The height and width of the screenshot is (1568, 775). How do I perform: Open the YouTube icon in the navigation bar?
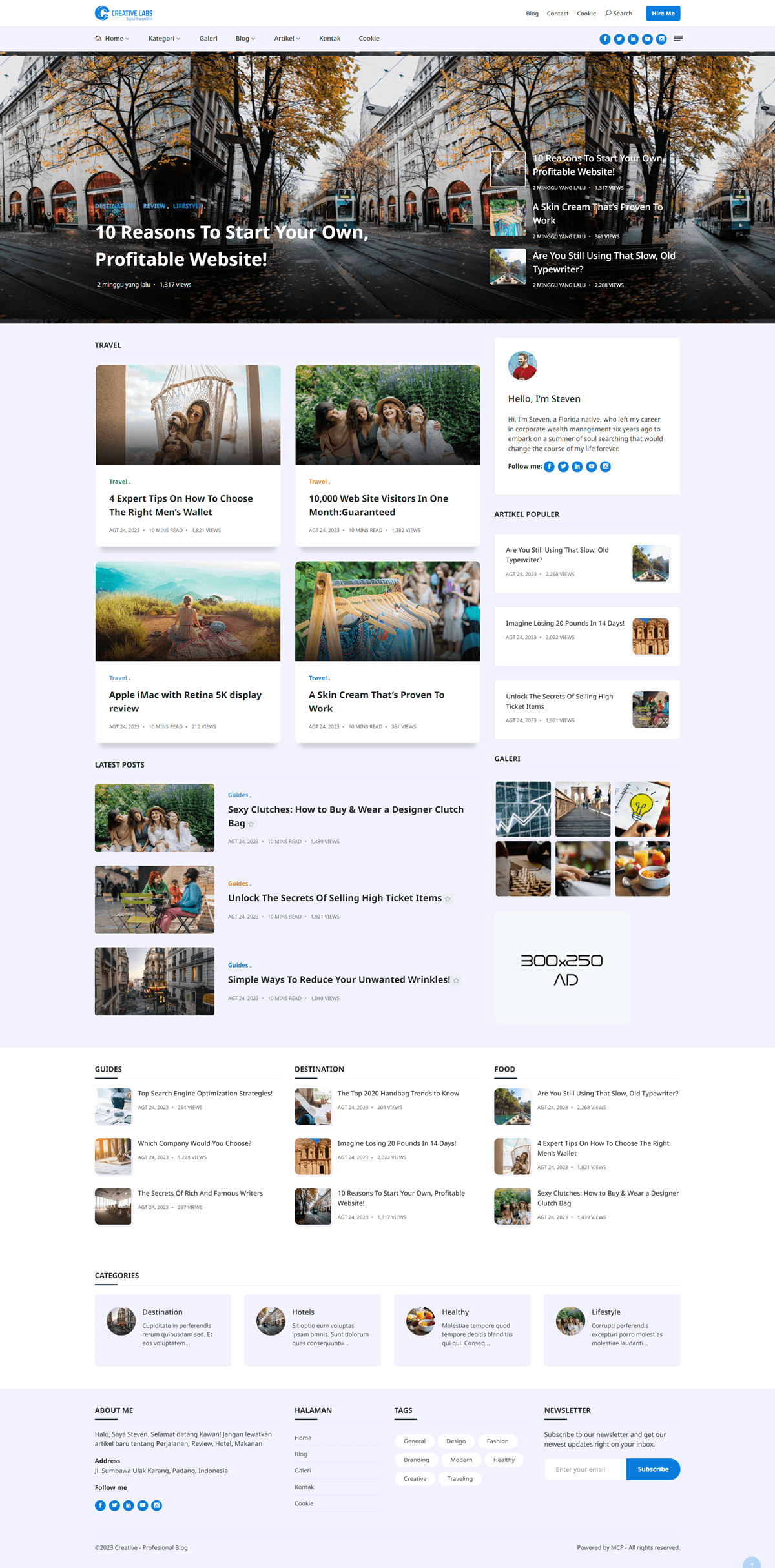pos(647,39)
